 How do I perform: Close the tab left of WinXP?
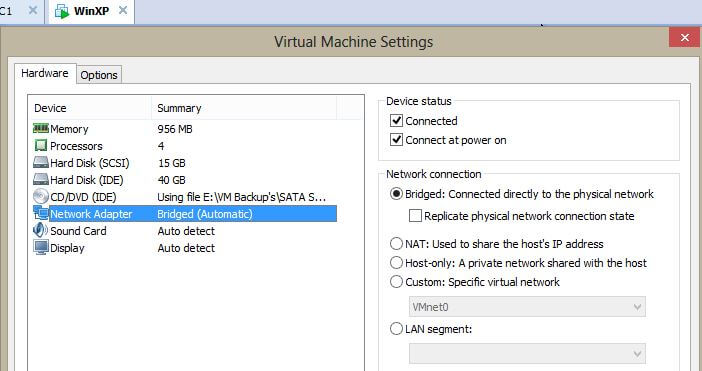(33, 11)
